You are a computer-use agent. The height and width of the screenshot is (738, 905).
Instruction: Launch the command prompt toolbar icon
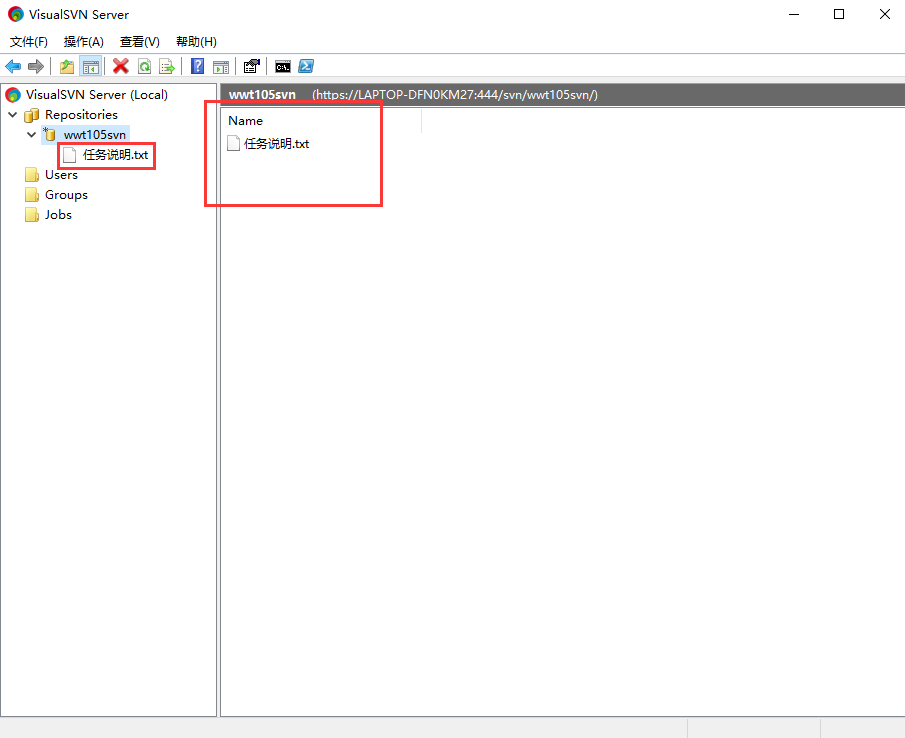coord(283,67)
